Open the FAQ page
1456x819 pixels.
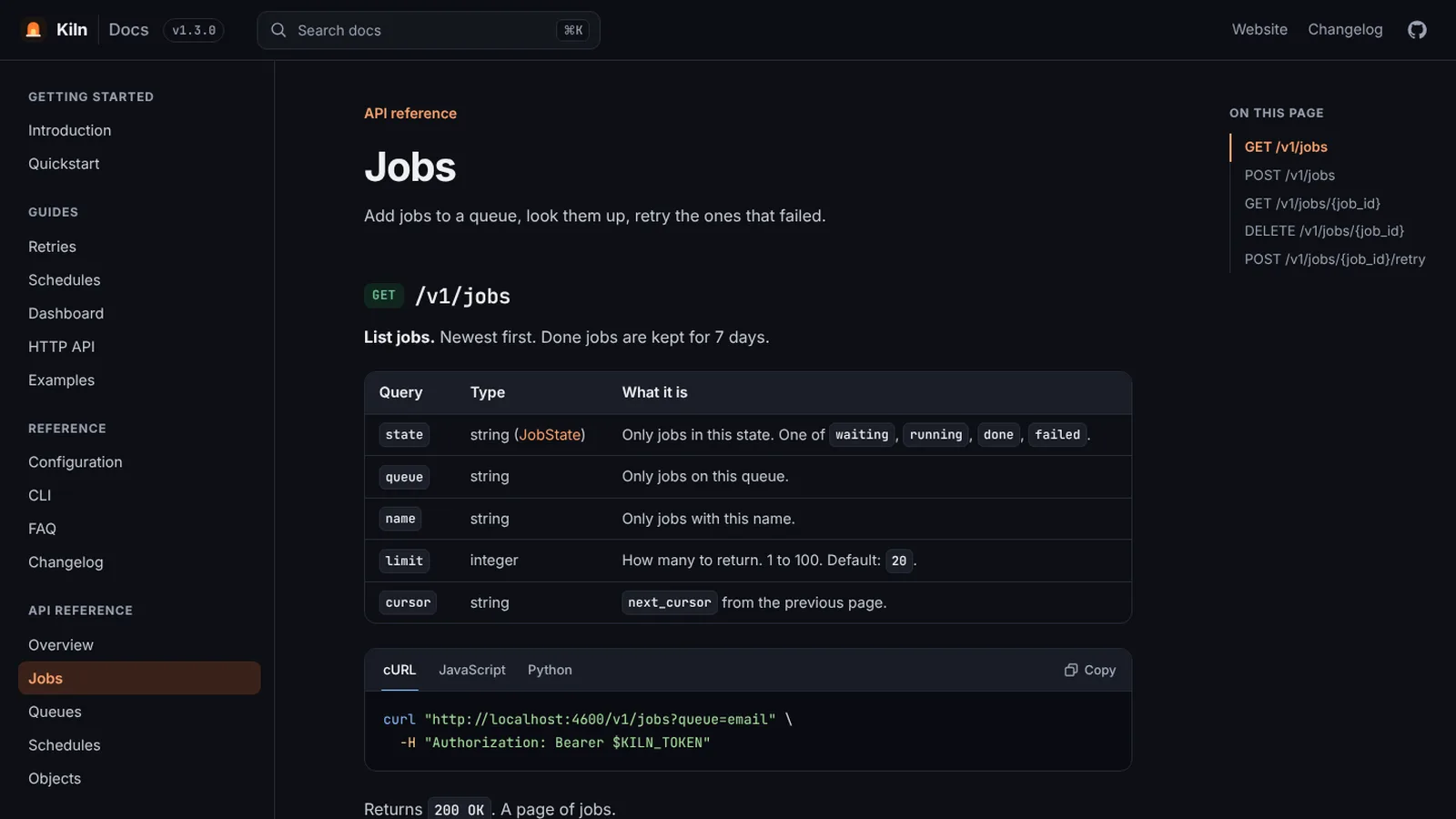42,529
